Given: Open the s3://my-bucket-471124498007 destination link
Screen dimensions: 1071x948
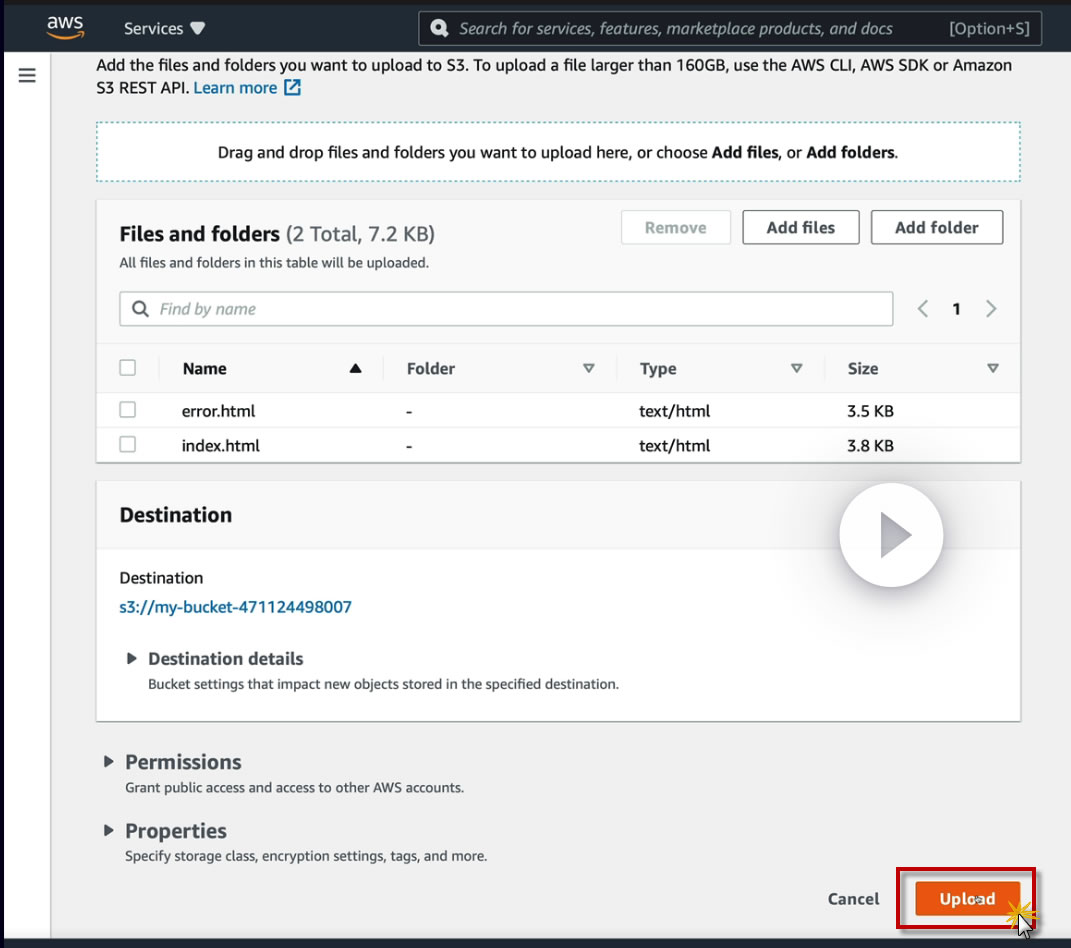Looking at the screenshot, I should 236,607.
